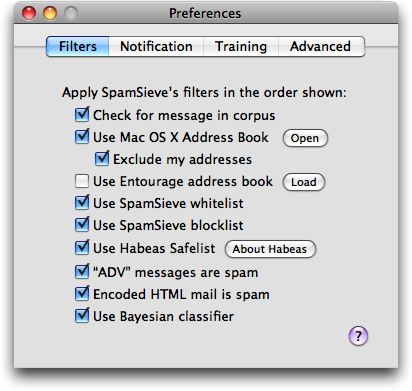
Task: Toggle Use SpamSieve whitelist checkbox
Action: tap(82, 203)
